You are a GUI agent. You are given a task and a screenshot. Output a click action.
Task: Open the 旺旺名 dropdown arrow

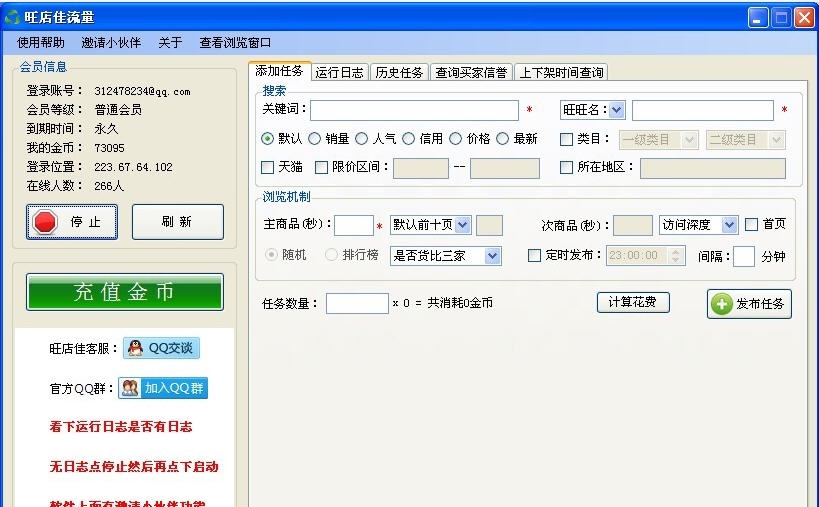coord(617,110)
